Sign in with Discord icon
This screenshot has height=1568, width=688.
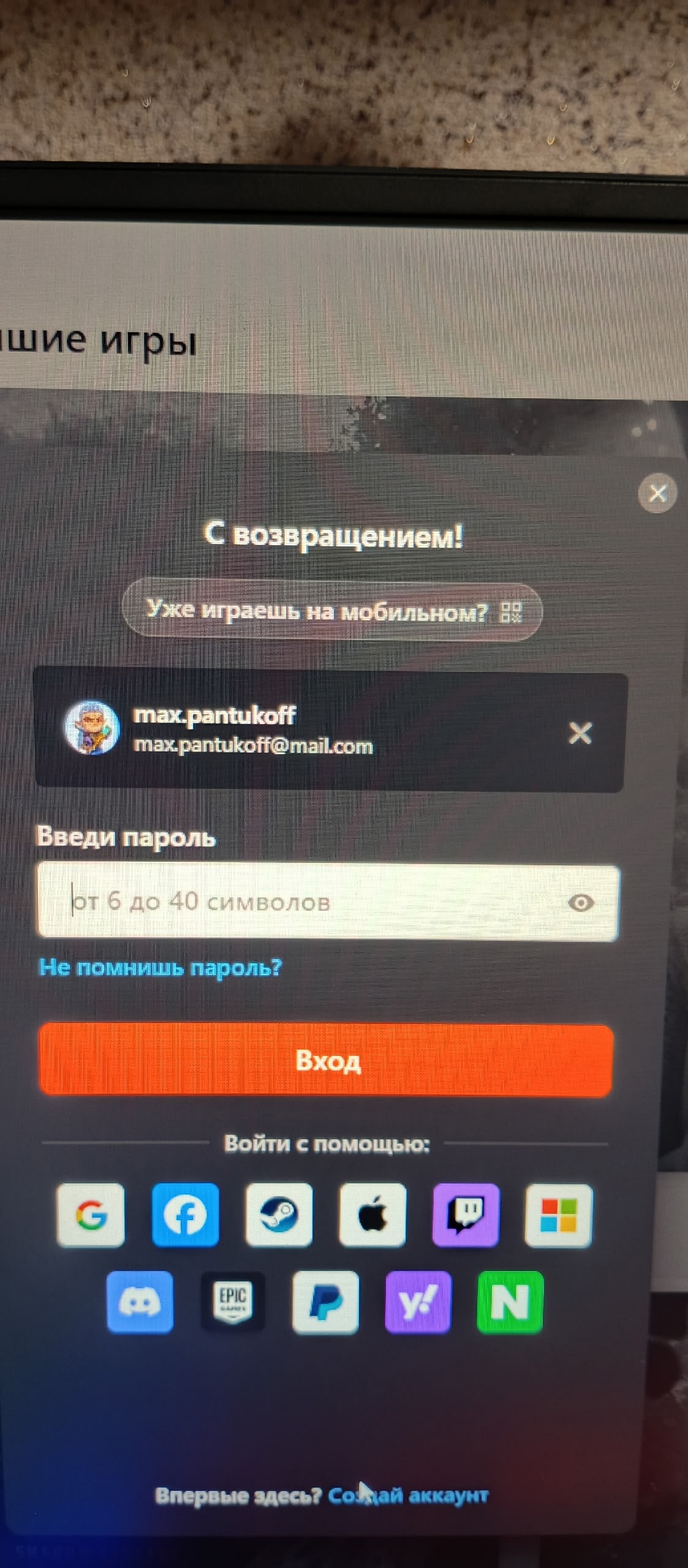tap(140, 1302)
